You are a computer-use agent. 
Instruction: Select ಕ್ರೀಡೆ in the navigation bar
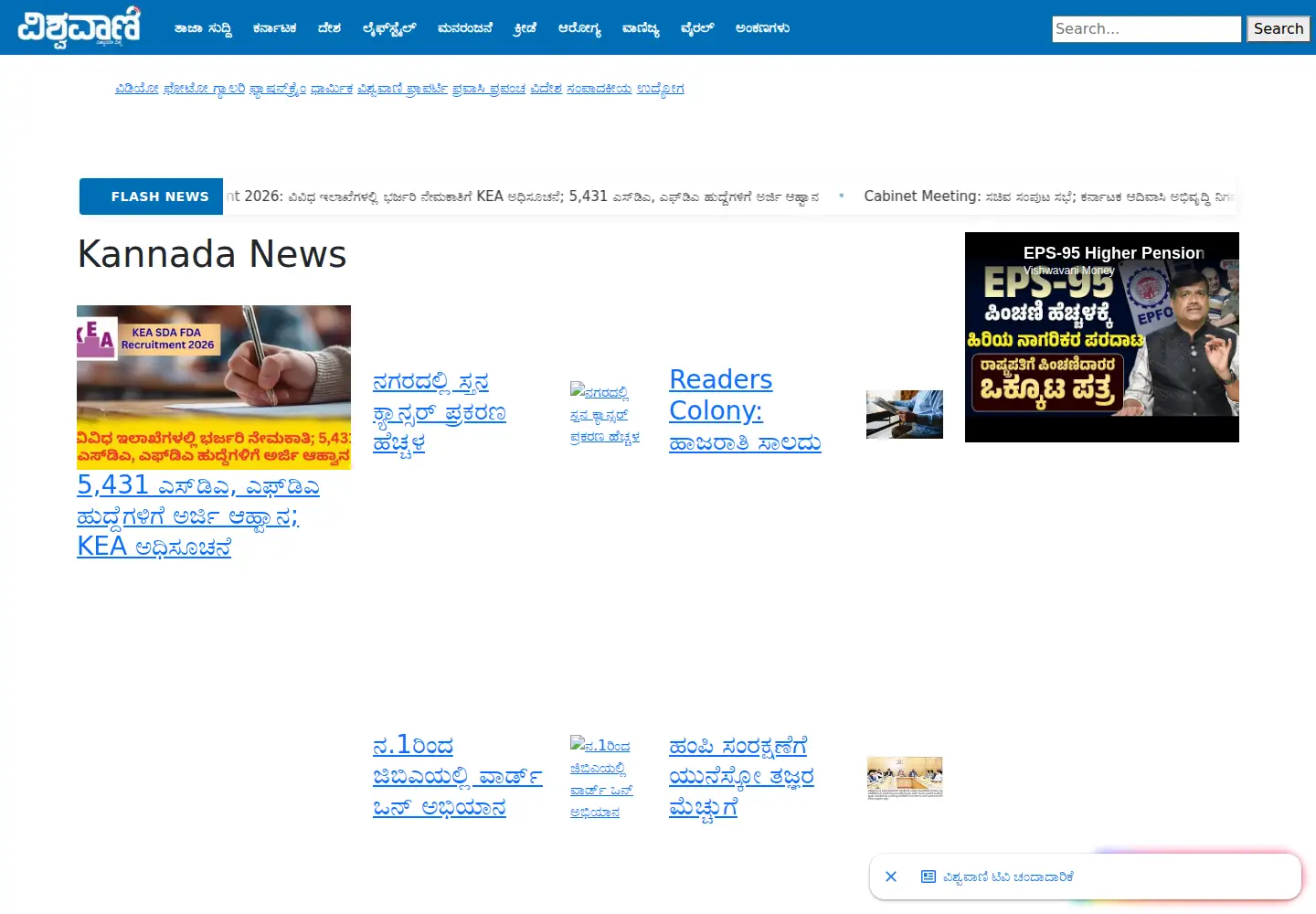(x=525, y=28)
